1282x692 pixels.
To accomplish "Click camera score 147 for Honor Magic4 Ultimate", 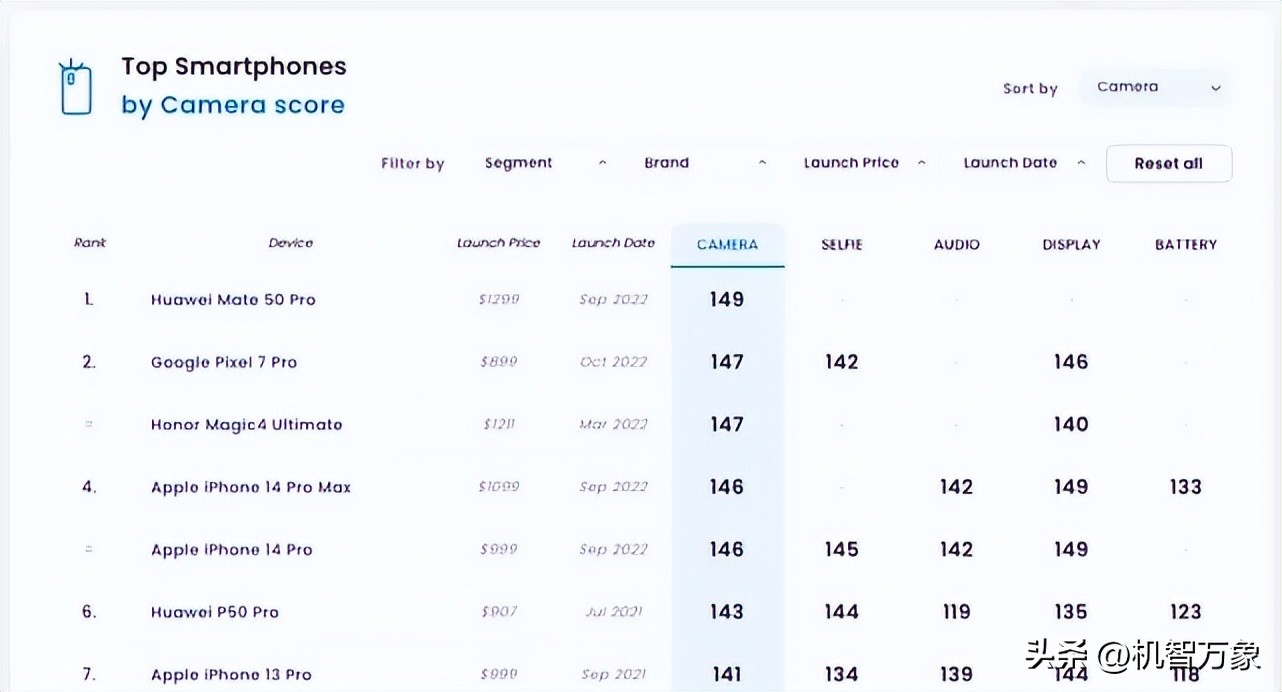I will point(727,424).
